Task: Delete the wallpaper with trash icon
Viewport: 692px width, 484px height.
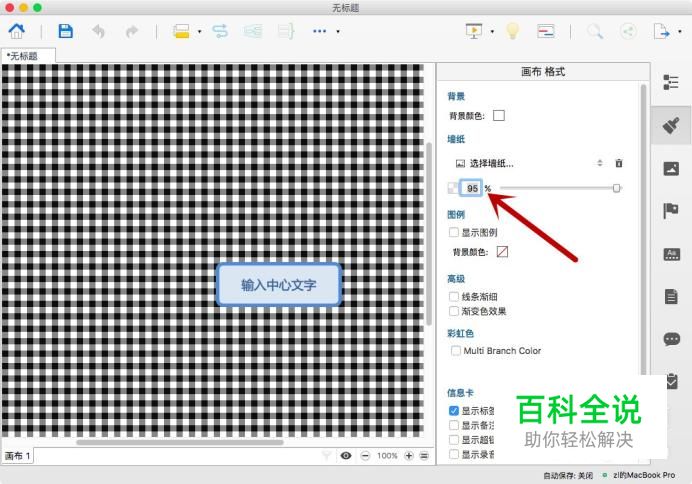Action: pos(619,163)
